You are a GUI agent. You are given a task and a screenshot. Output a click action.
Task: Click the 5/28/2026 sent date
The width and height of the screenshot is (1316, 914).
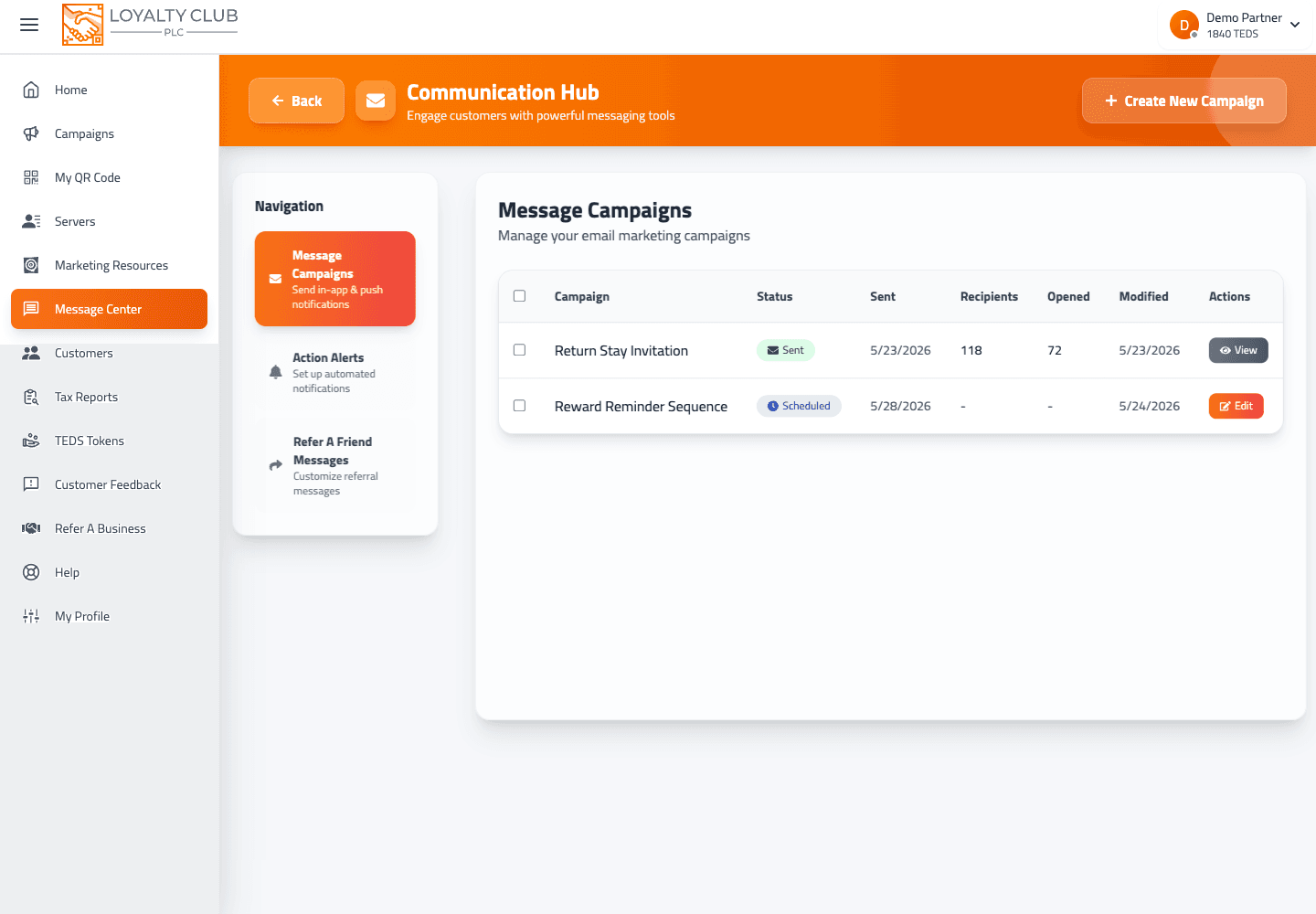pyautogui.click(x=900, y=406)
